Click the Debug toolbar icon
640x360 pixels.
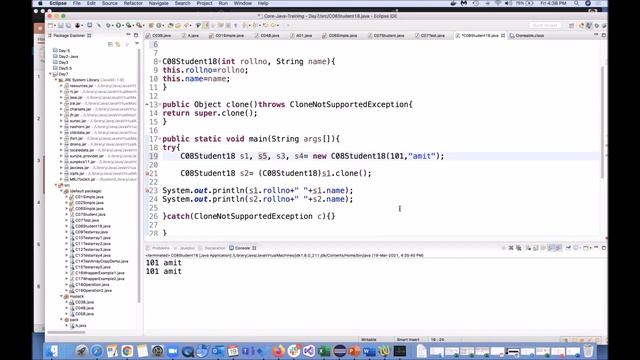point(108,25)
